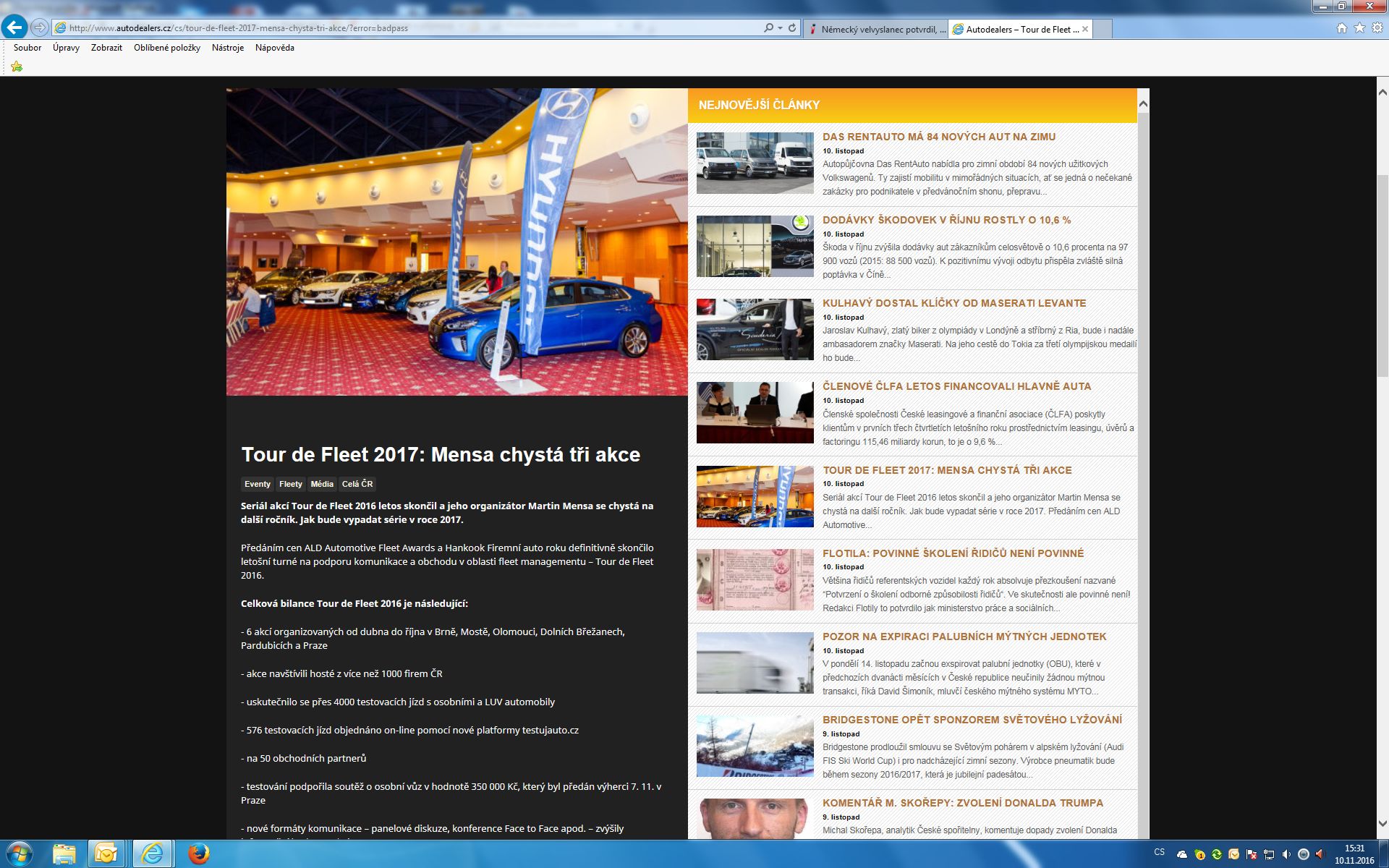Click the Eventy tag
This screenshot has width=1389, height=868.
258,484
